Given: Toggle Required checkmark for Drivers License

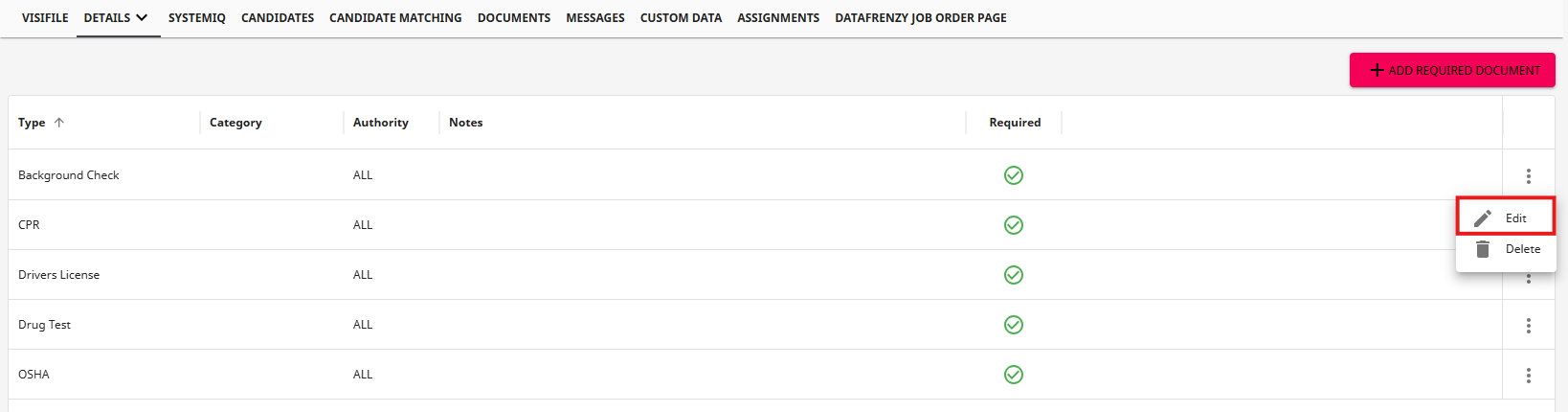Looking at the screenshot, I should click(1014, 275).
